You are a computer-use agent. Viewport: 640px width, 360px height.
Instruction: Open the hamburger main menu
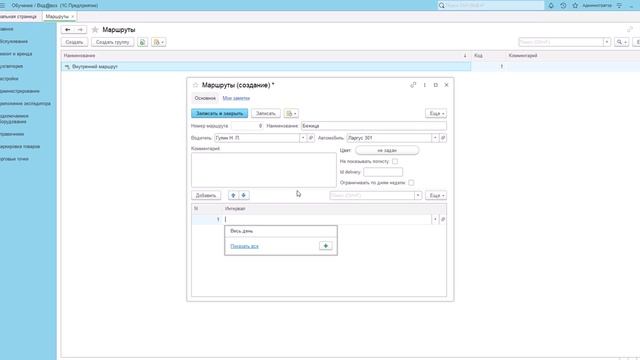coord(2,5)
